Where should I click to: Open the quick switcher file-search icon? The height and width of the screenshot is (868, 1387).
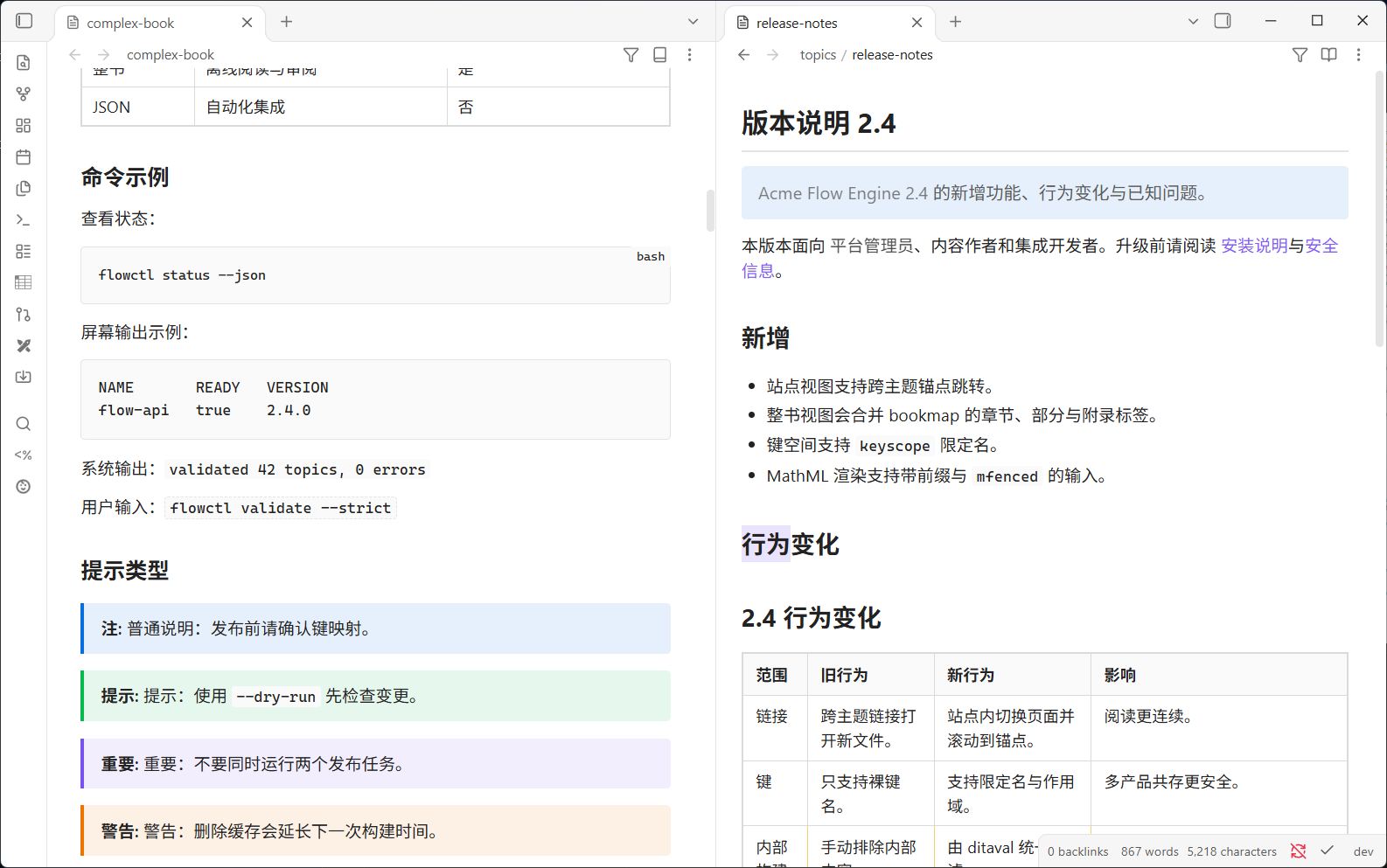pyautogui.click(x=24, y=63)
